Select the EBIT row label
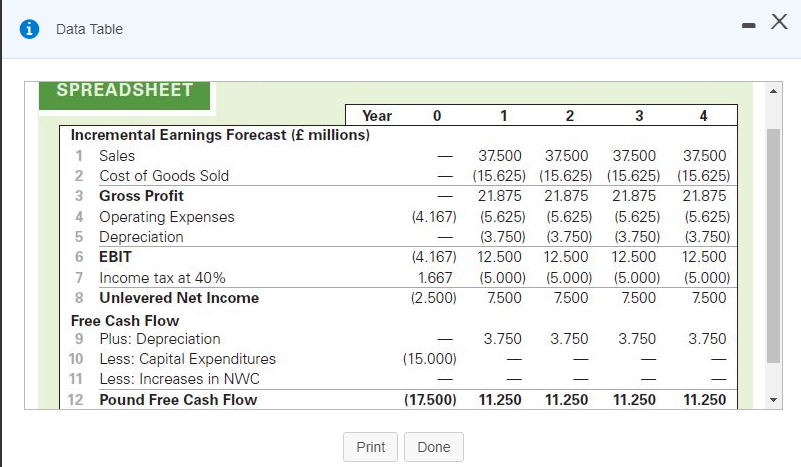This screenshot has width=801, height=467. (x=115, y=257)
